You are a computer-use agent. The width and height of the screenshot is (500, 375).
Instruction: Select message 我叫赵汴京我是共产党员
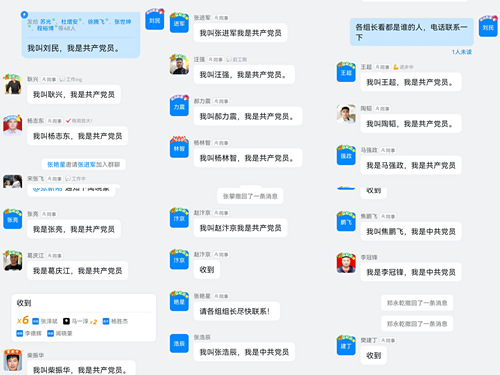[x=240, y=228]
